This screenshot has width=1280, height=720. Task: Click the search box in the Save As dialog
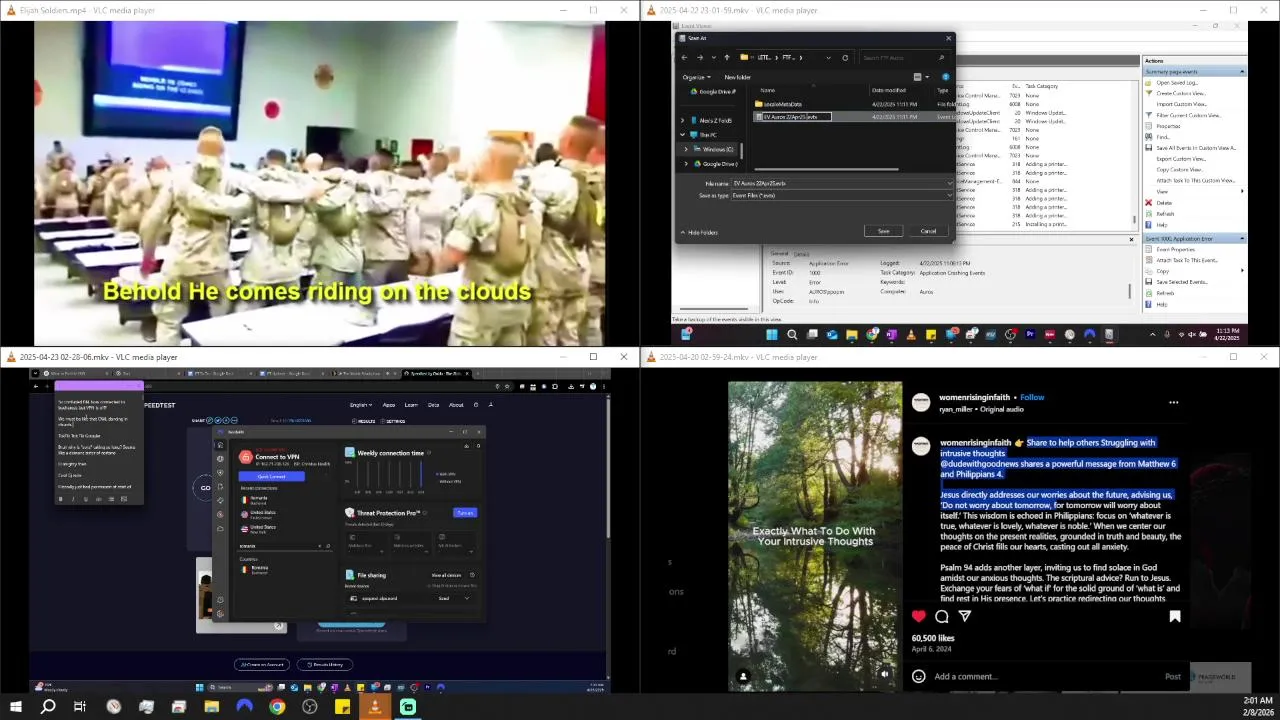coord(903,57)
